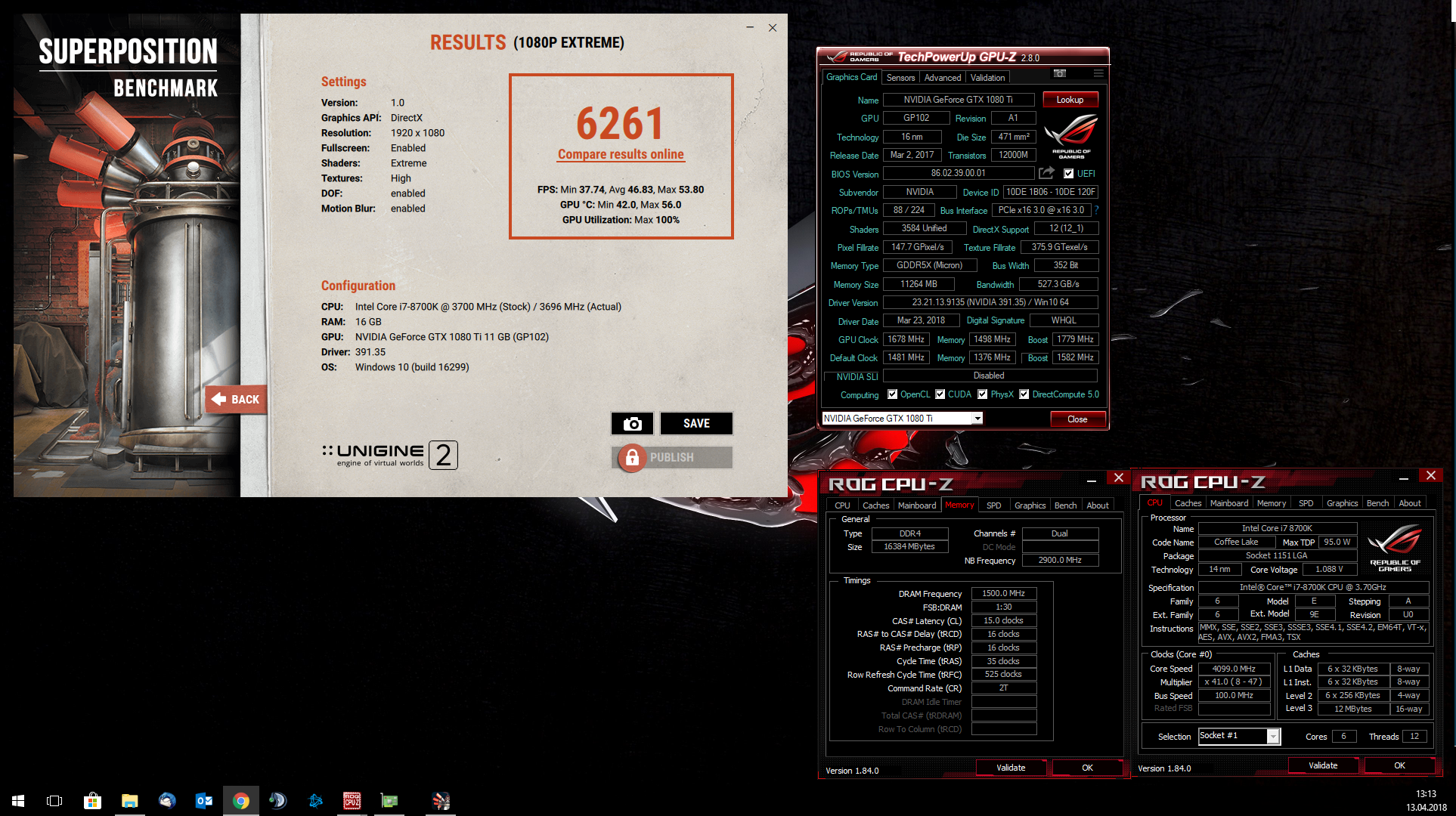Open the Bench tab in right CPU-Z window

coord(1377,503)
